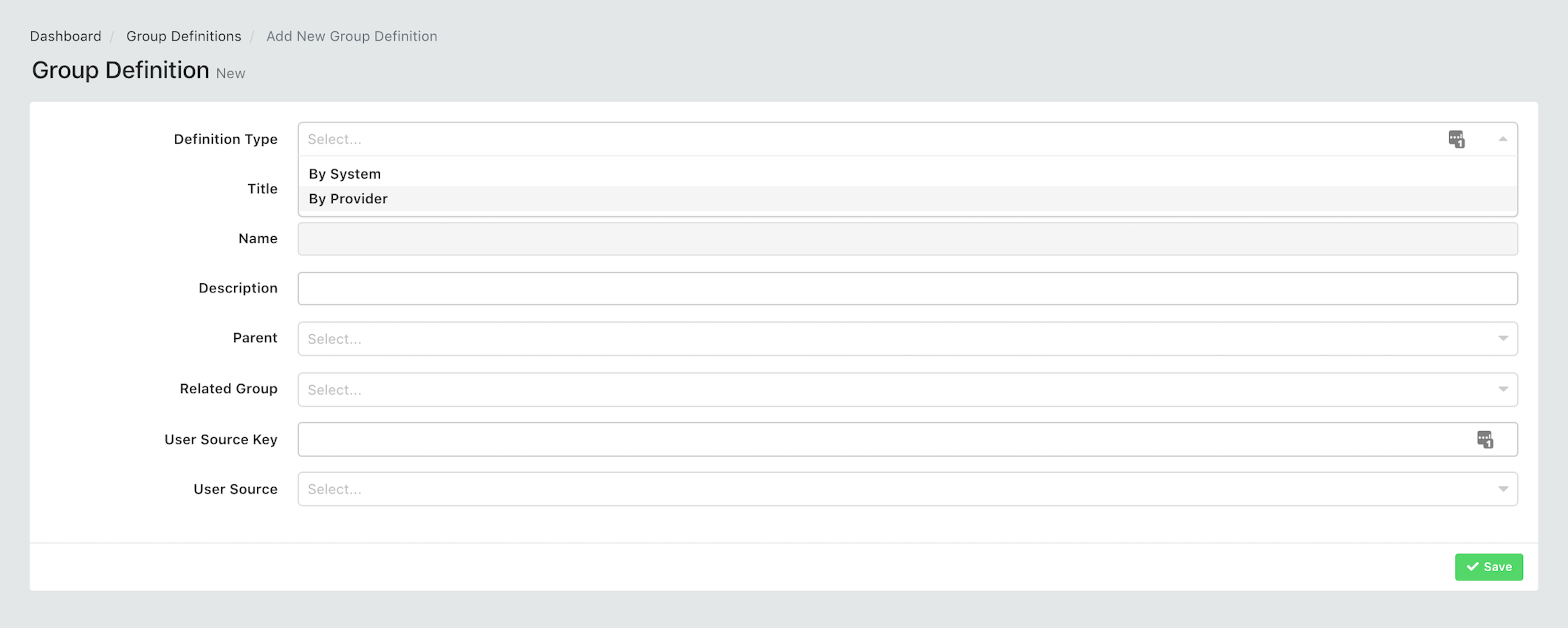Choose the By System option
This screenshot has height=628, width=1568.
pos(344,174)
